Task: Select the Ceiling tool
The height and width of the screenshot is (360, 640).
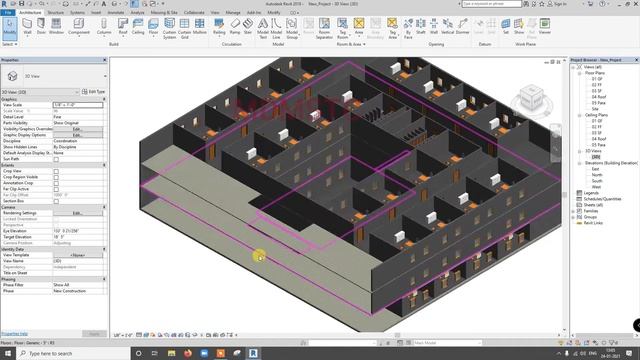Action: point(138,27)
